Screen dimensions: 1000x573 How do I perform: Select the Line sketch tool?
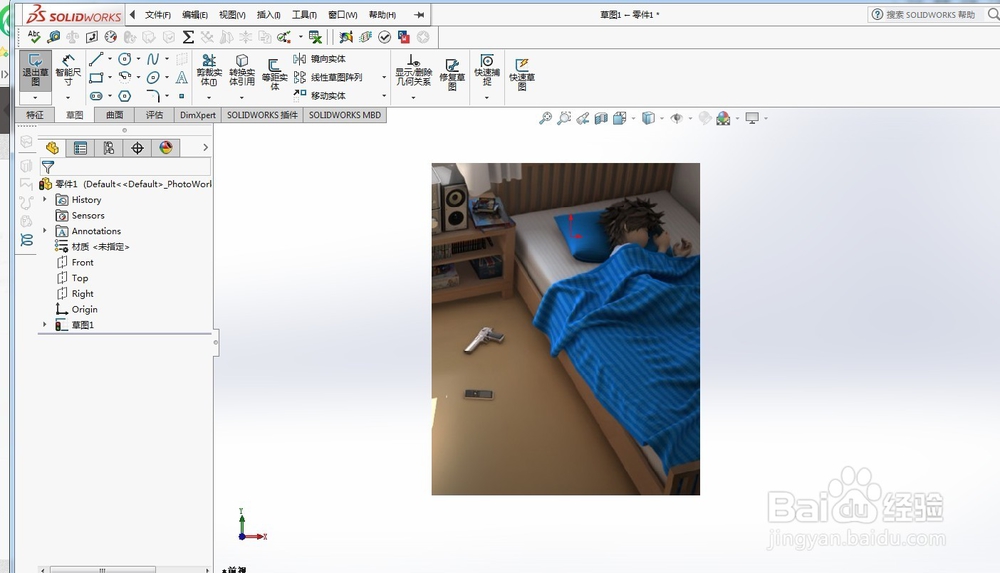pyautogui.click(x=96, y=59)
